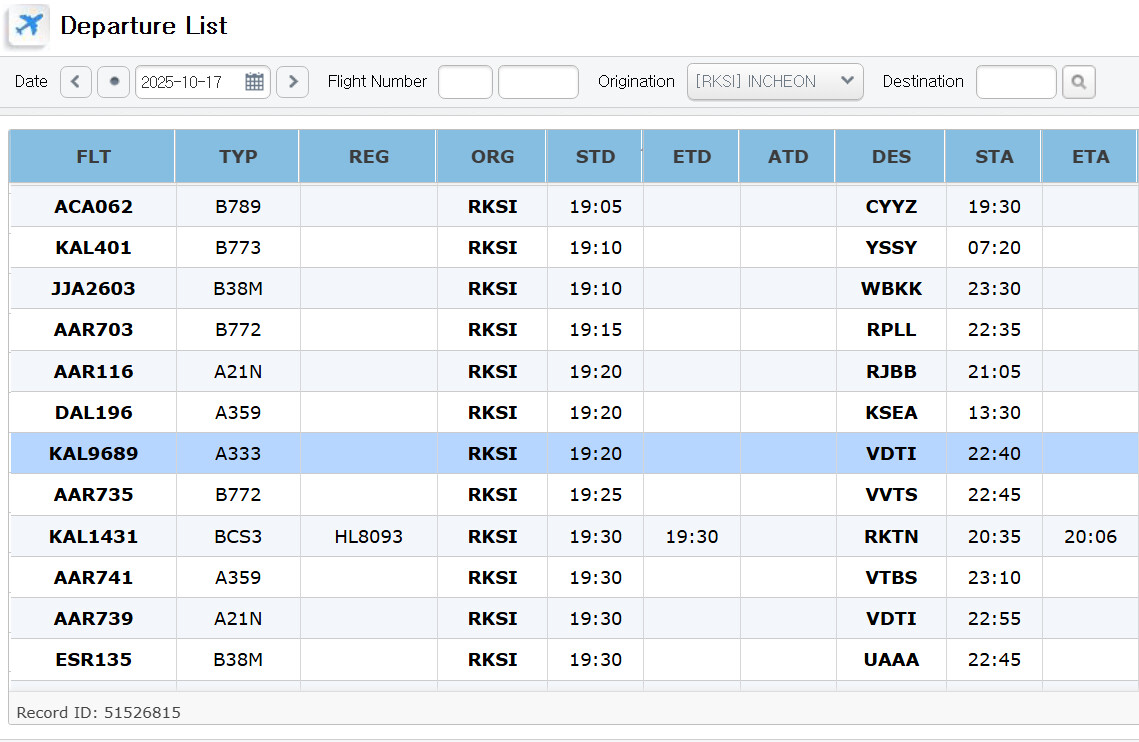Open the calendar date picker icon
This screenshot has width=1139, height=742.
[x=254, y=82]
